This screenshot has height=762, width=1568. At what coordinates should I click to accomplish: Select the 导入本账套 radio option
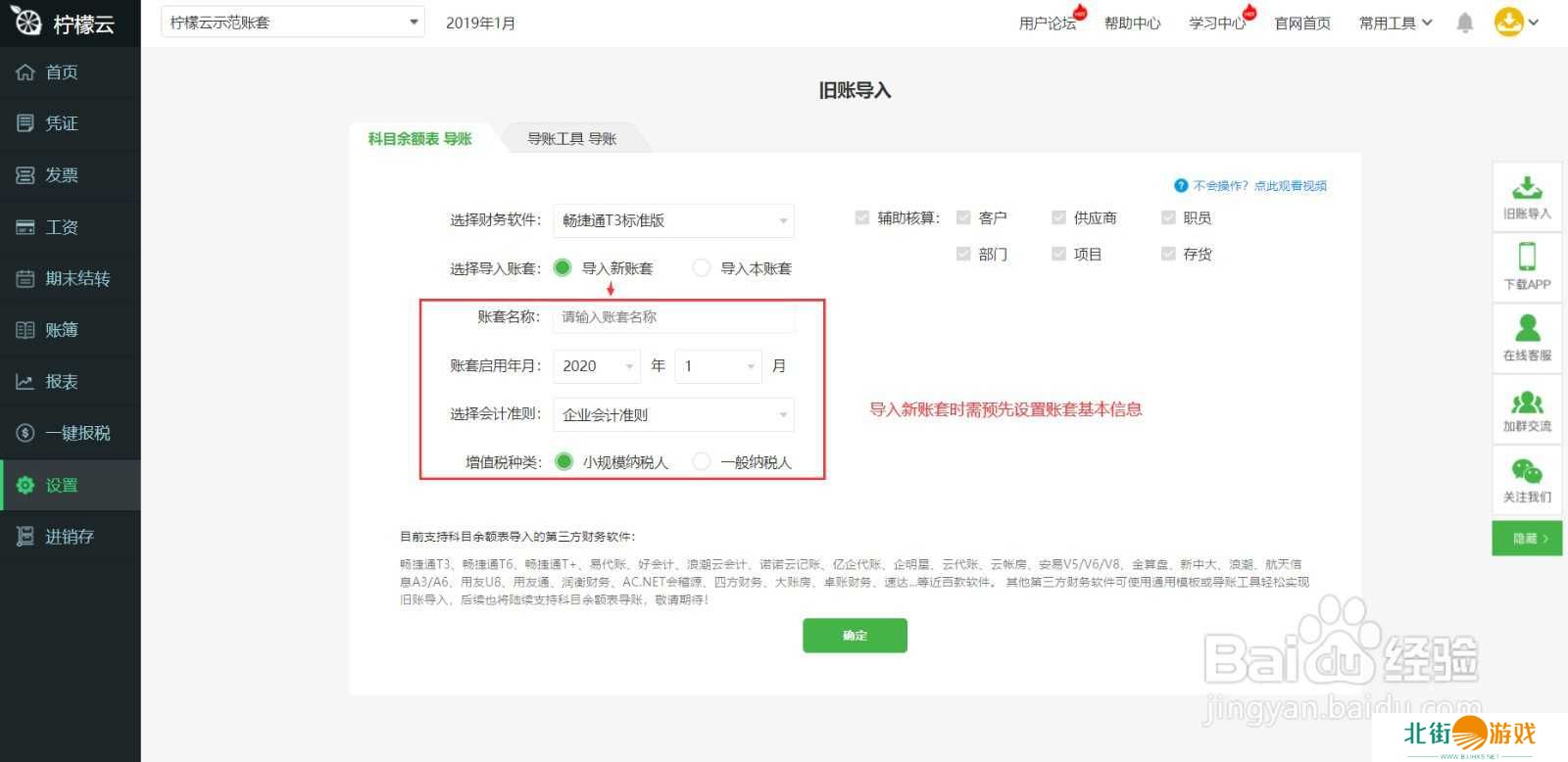click(702, 267)
